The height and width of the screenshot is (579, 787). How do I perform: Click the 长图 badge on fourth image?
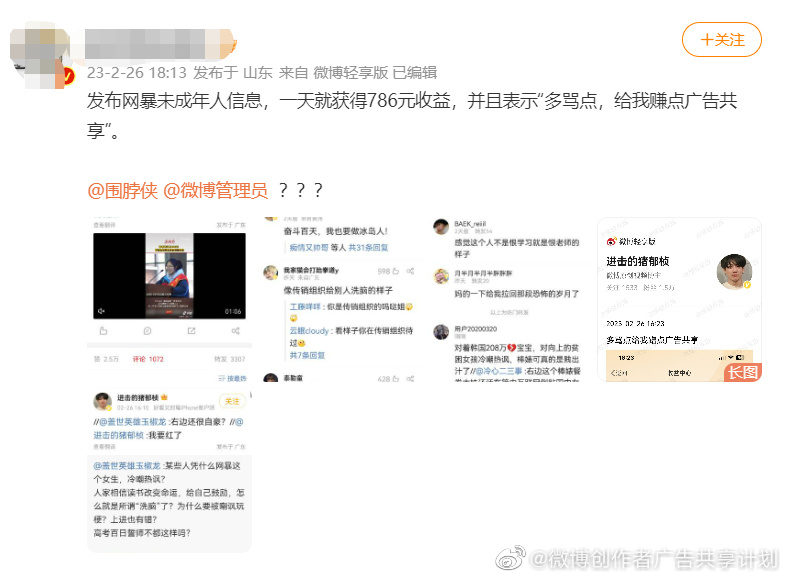(x=742, y=371)
